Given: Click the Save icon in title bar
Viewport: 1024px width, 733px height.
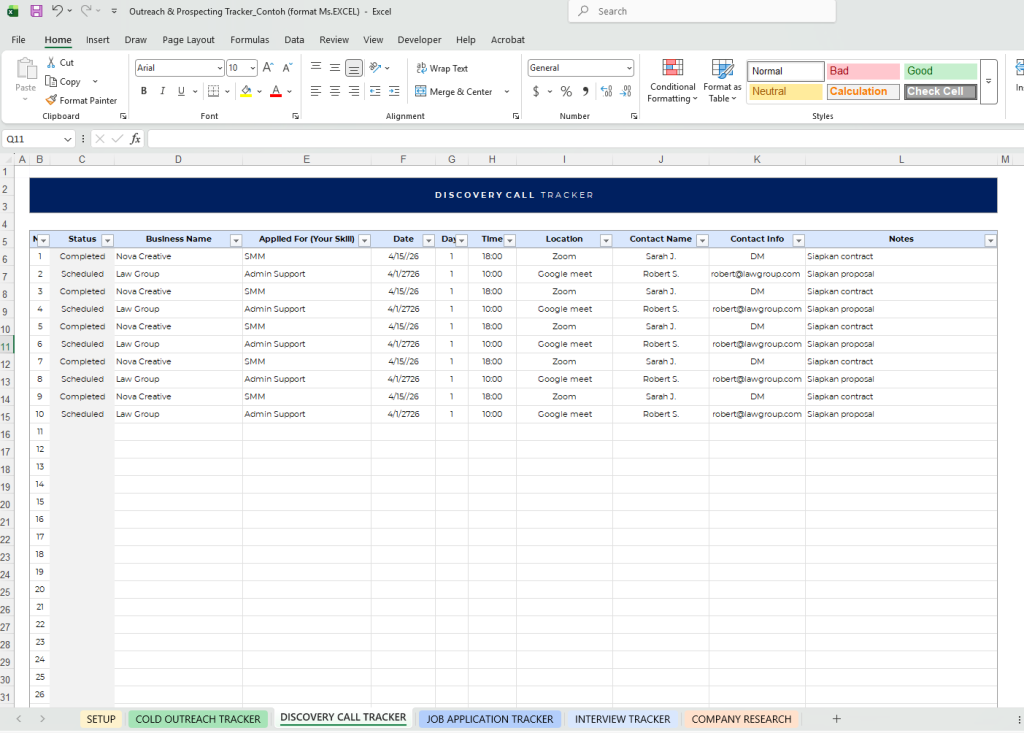Looking at the screenshot, I should click(x=36, y=11).
